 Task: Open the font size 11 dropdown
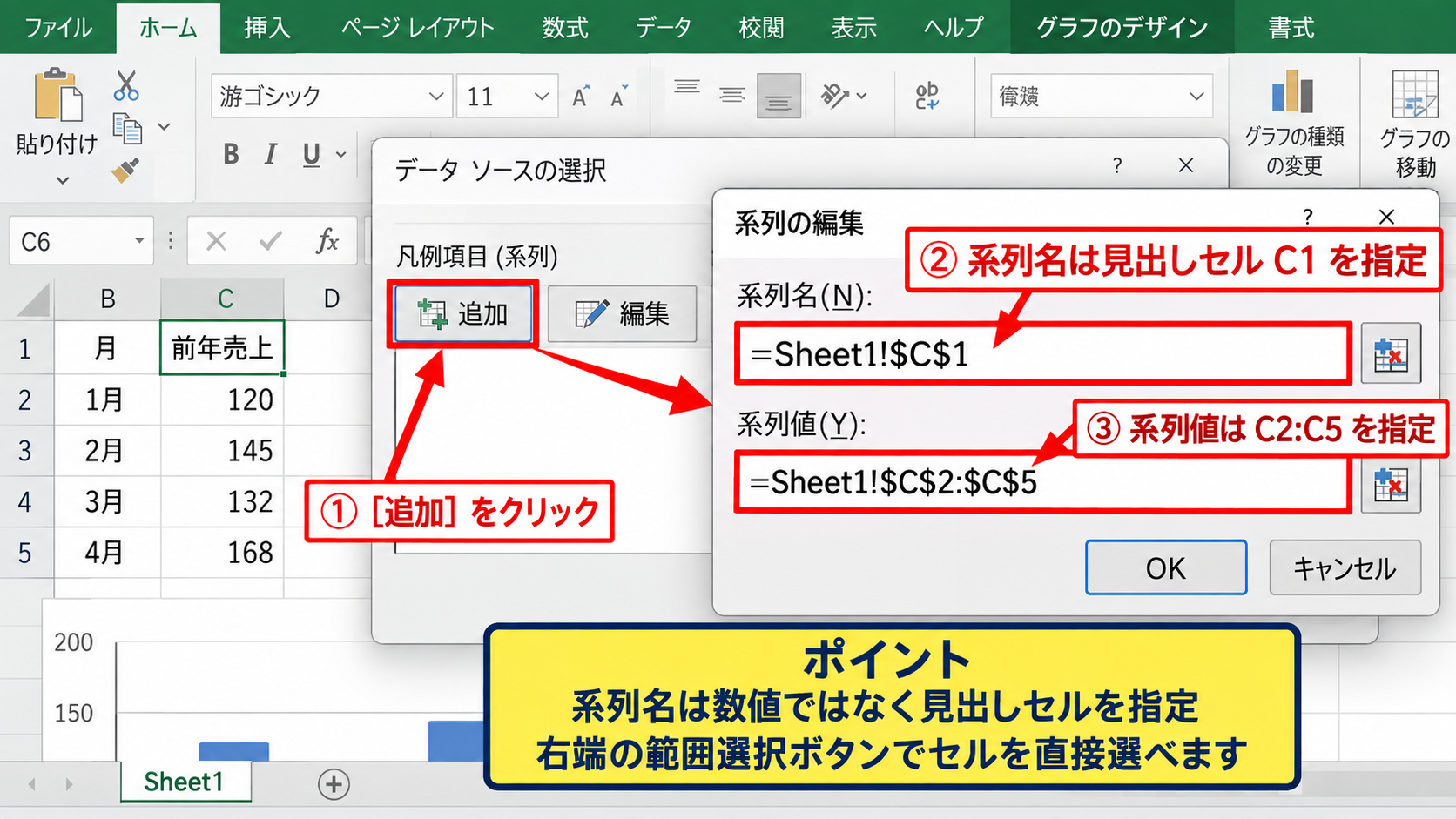[x=541, y=96]
